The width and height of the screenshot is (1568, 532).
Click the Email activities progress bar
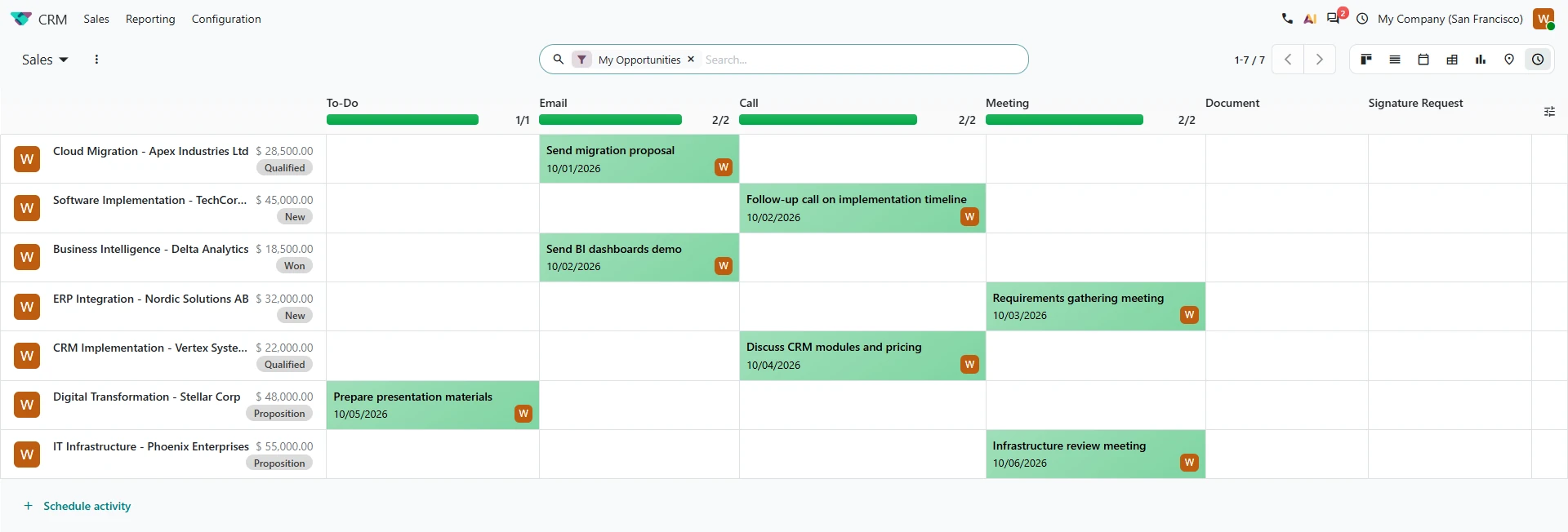point(610,120)
